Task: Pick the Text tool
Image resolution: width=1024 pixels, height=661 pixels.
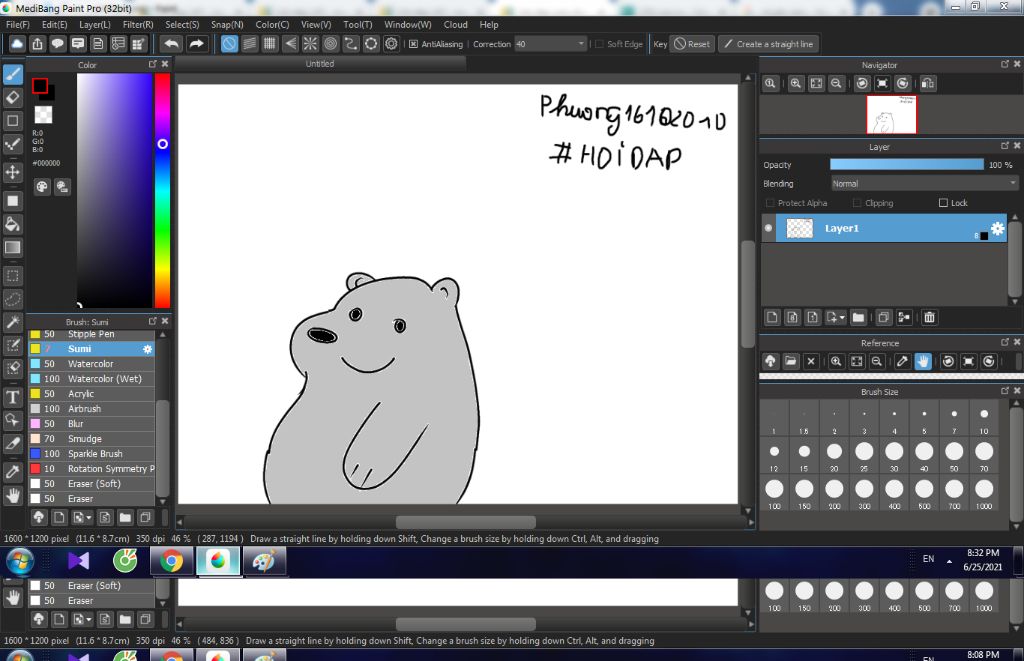Action: pos(13,397)
